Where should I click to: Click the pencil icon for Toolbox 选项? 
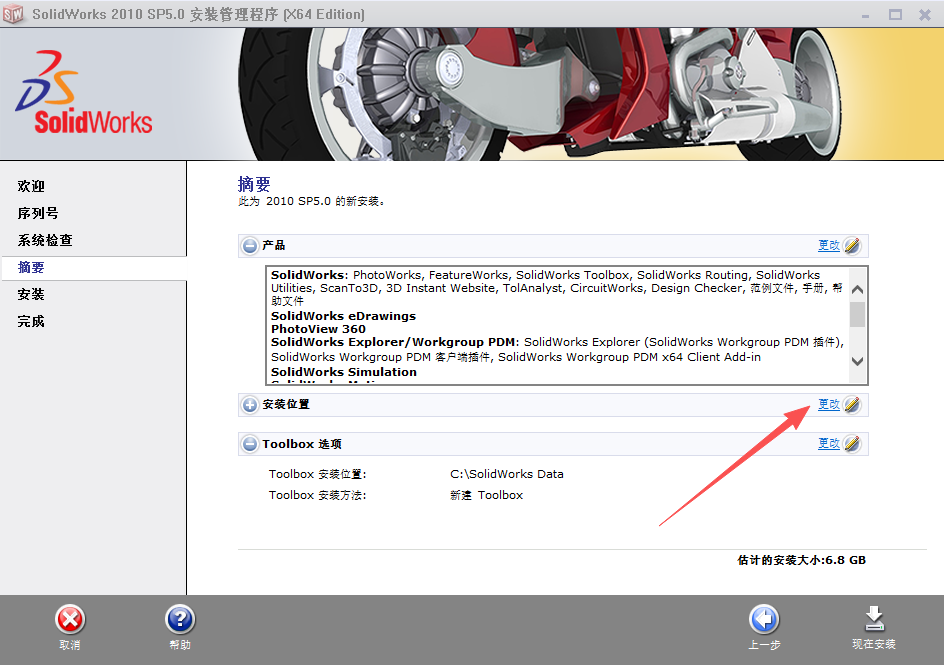(851, 443)
